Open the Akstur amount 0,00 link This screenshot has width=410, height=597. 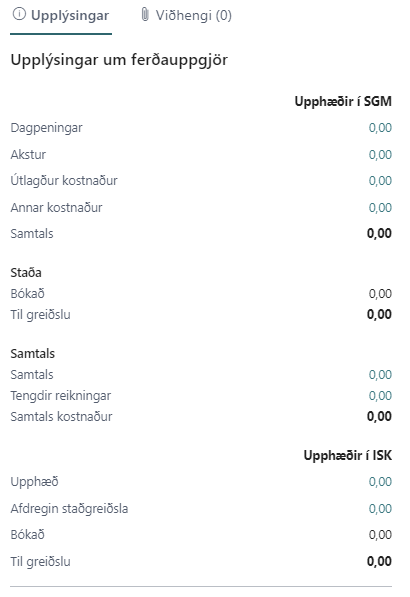point(380,155)
